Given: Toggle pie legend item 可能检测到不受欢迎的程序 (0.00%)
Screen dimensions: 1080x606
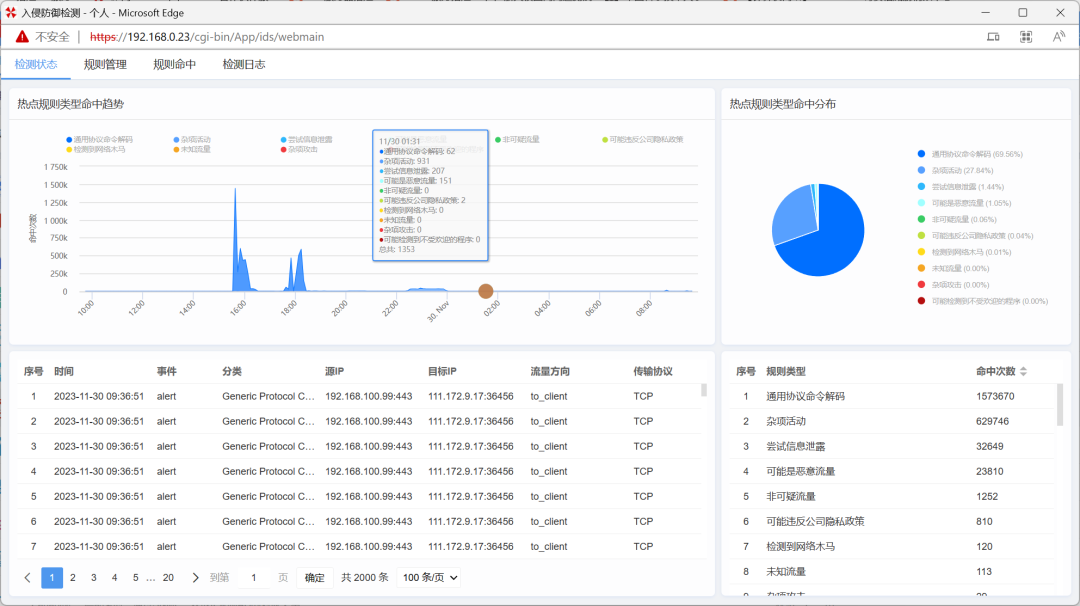Looking at the screenshot, I should 983,301.
